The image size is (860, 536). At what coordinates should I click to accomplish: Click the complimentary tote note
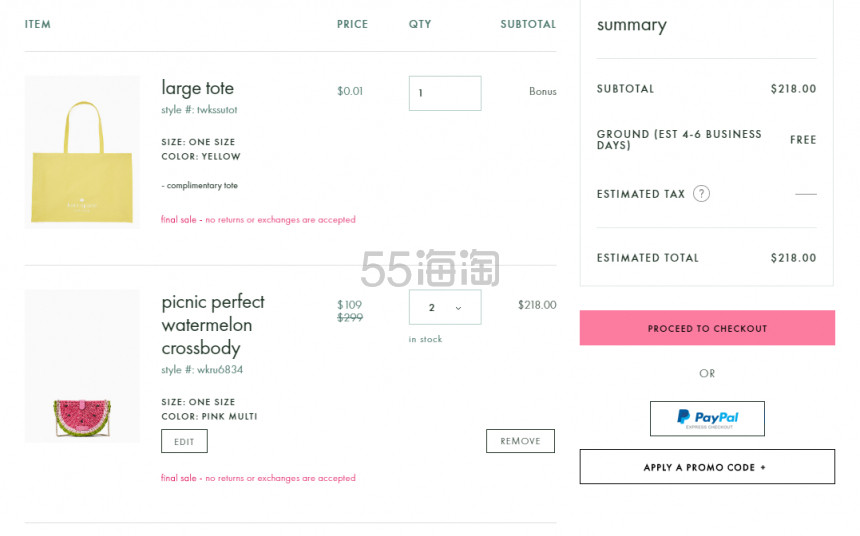tap(200, 185)
